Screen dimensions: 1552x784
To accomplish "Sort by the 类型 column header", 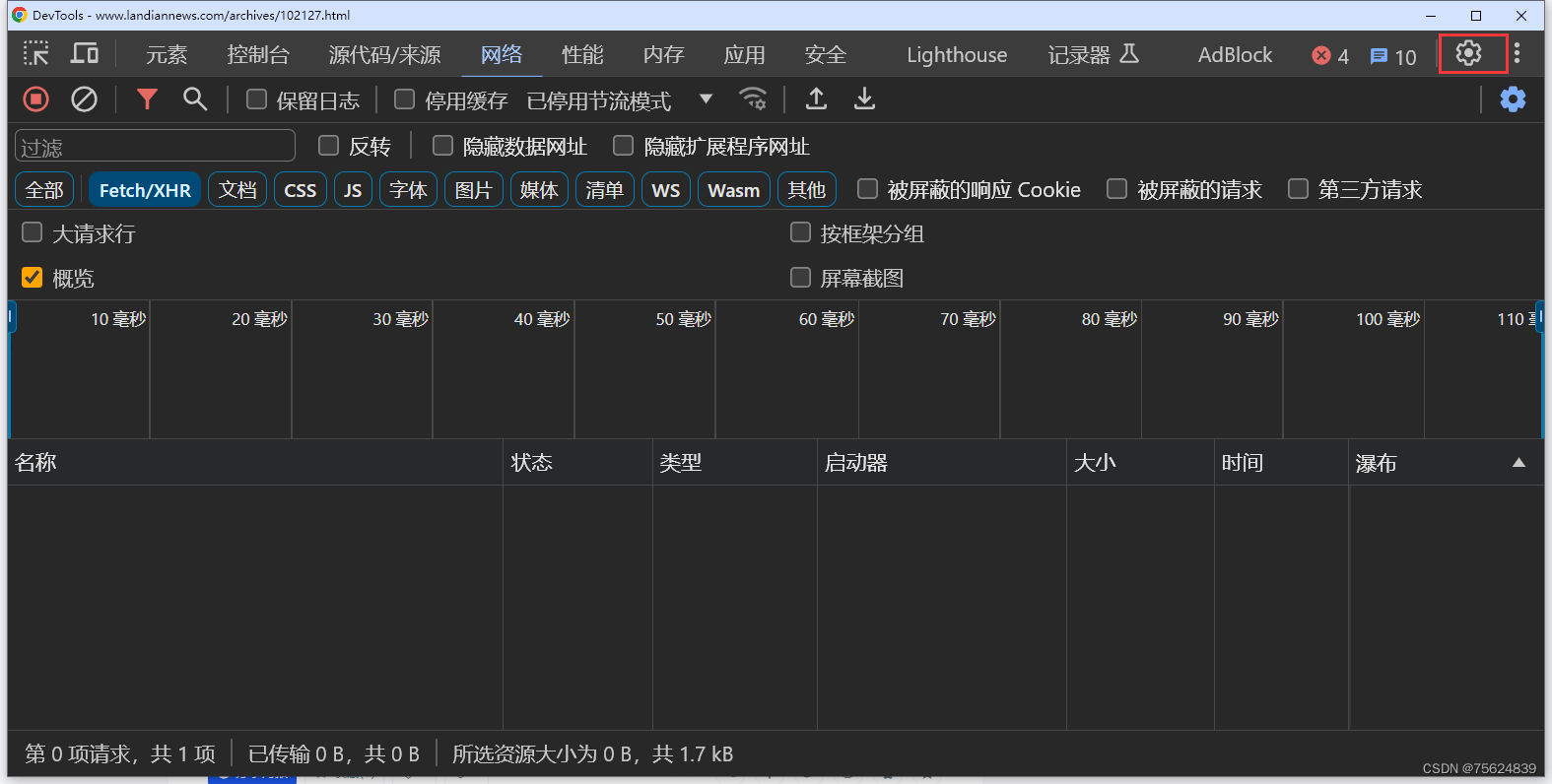I will (735, 462).
